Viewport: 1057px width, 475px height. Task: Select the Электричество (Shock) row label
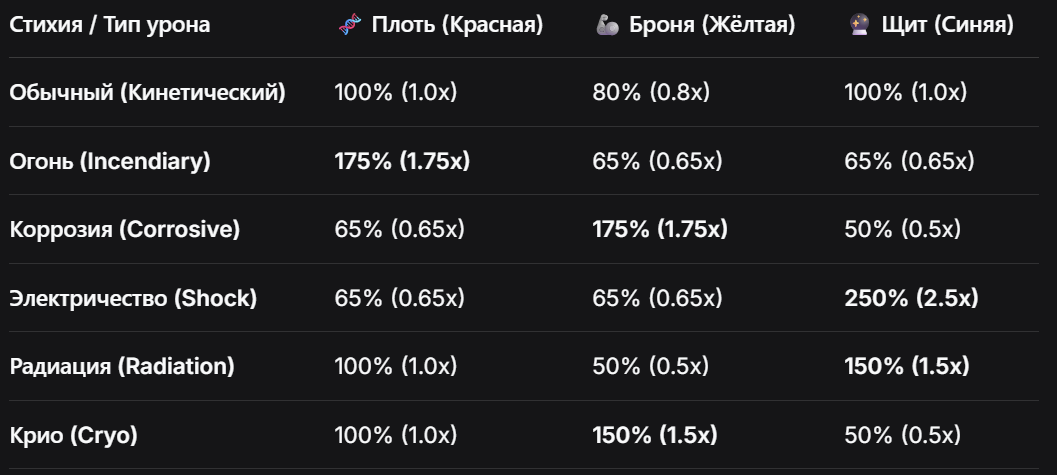click(x=133, y=298)
